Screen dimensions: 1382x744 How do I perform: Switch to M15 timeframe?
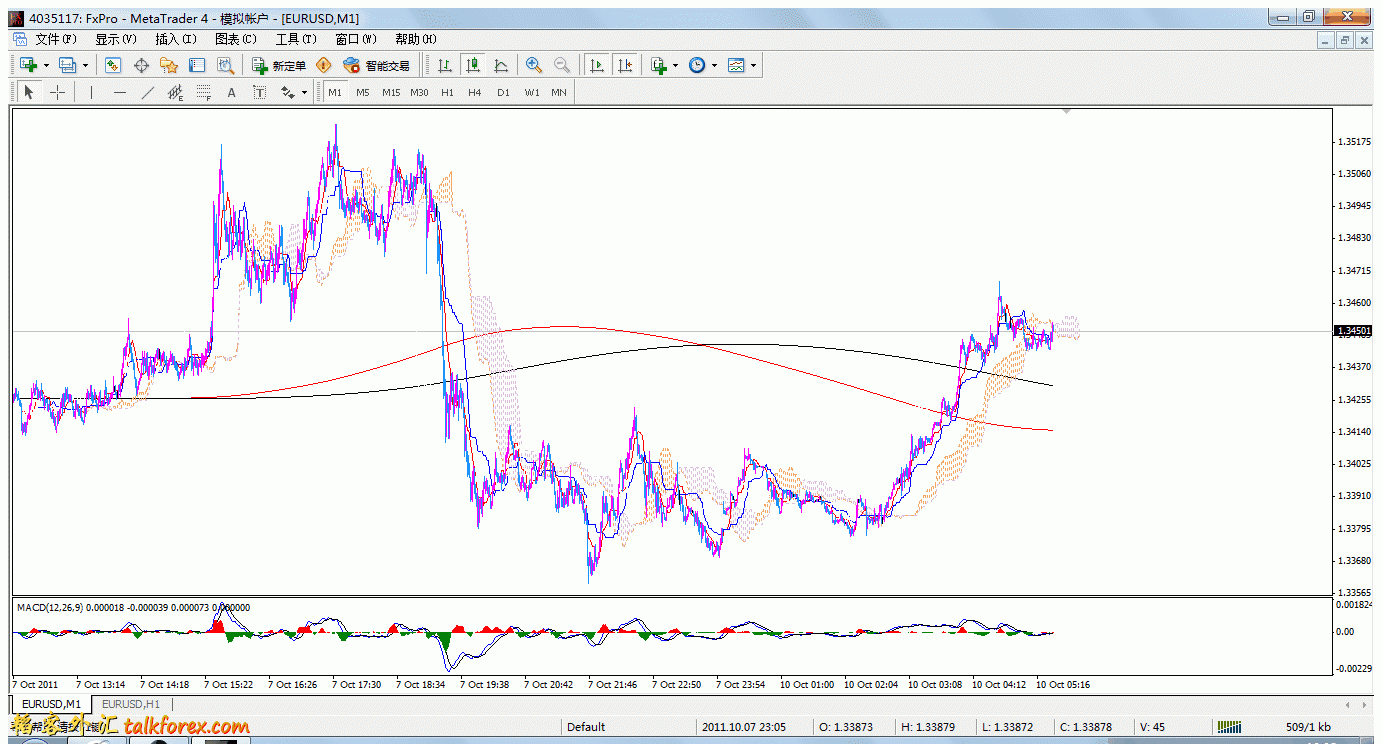tap(390, 92)
